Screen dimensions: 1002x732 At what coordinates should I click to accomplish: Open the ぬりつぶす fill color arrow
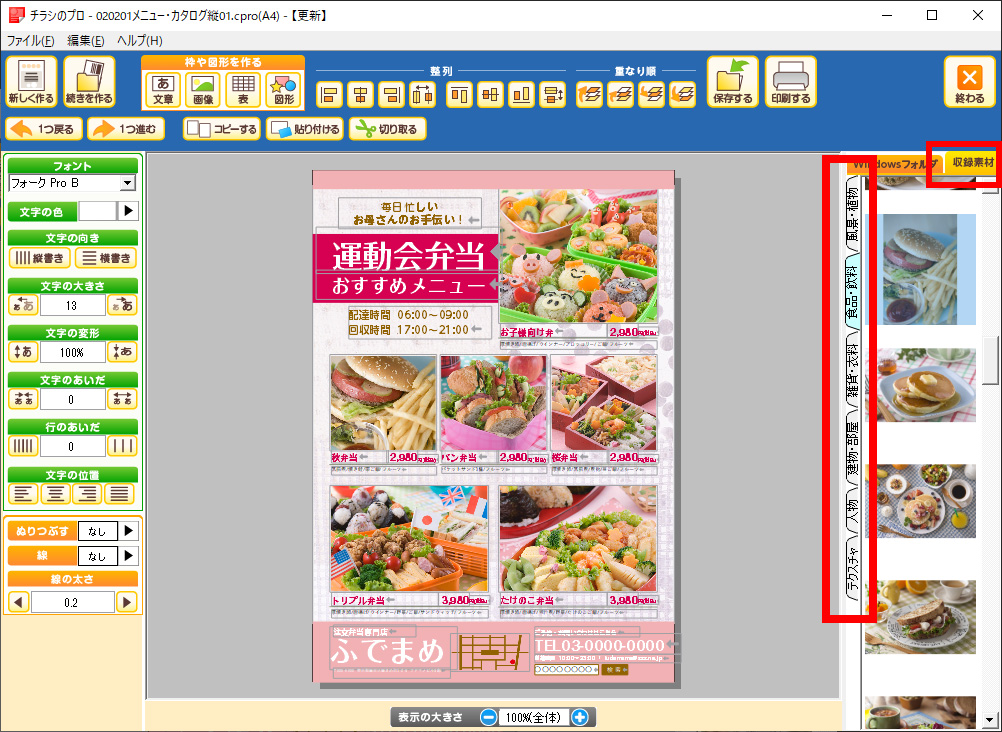point(128,531)
